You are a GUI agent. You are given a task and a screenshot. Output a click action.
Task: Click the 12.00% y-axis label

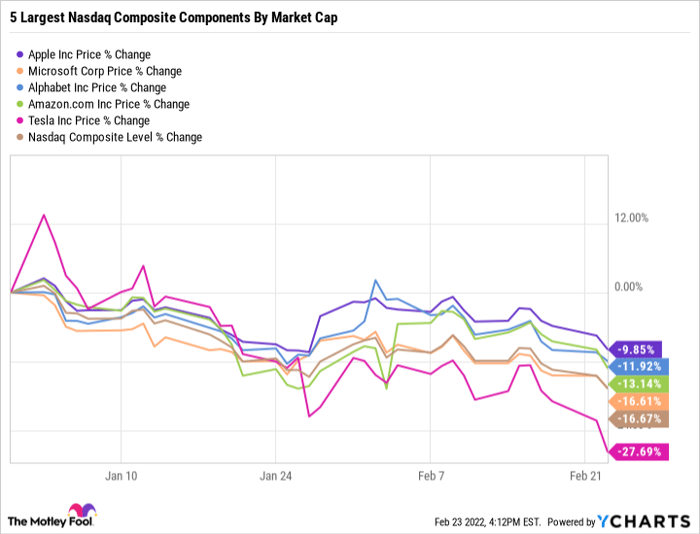tap(631, 218)
